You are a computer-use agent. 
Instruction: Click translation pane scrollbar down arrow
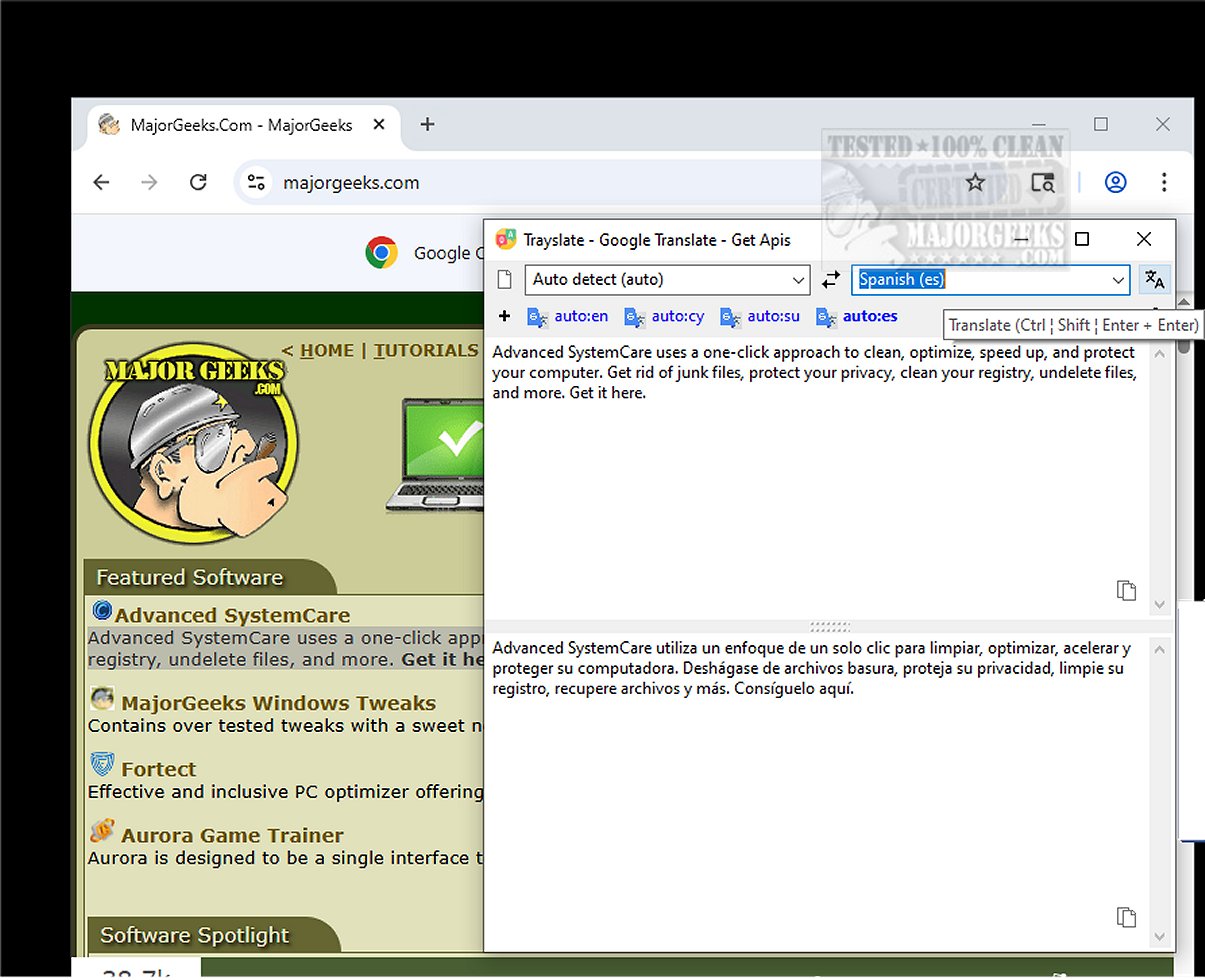pyautogui.click(x=1159, y=937)
